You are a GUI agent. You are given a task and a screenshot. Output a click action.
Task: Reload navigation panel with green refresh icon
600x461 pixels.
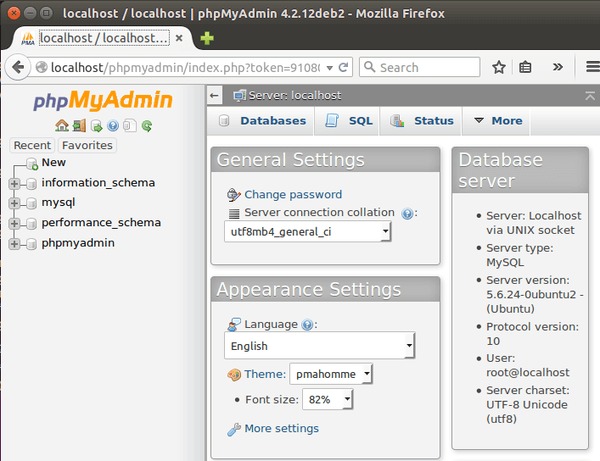pyautogui.click(x=147, y=125)
